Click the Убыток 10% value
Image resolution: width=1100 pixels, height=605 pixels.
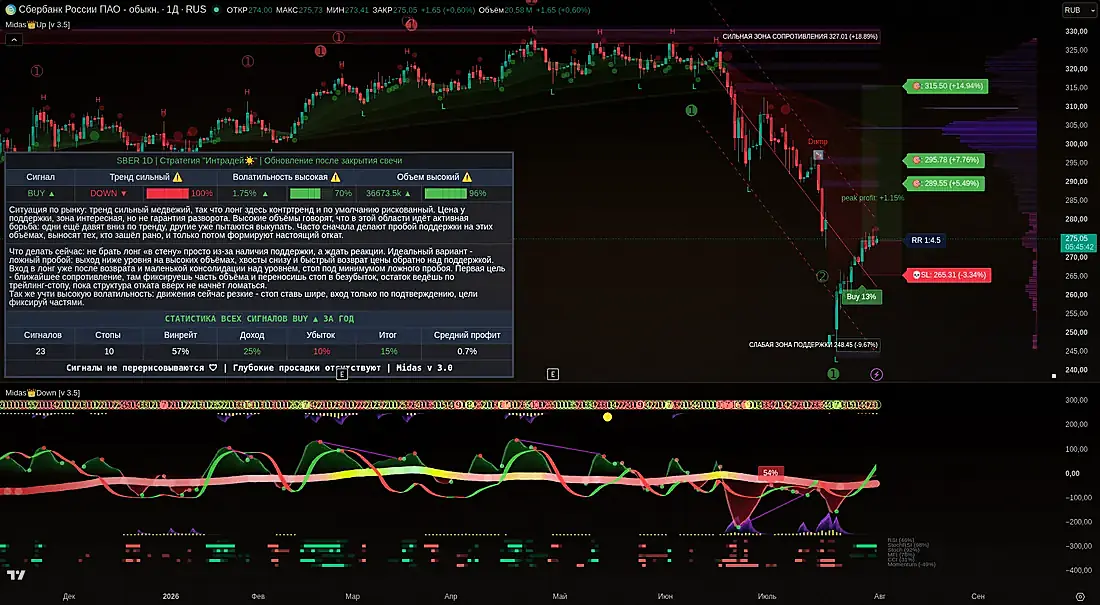(321, 351)
